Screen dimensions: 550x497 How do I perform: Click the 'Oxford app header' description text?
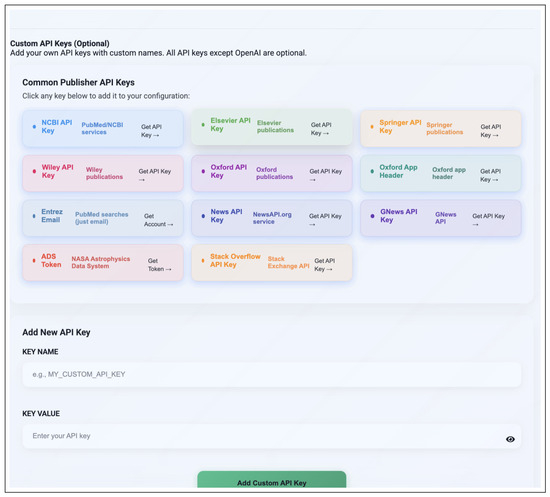tap(449, 173)
